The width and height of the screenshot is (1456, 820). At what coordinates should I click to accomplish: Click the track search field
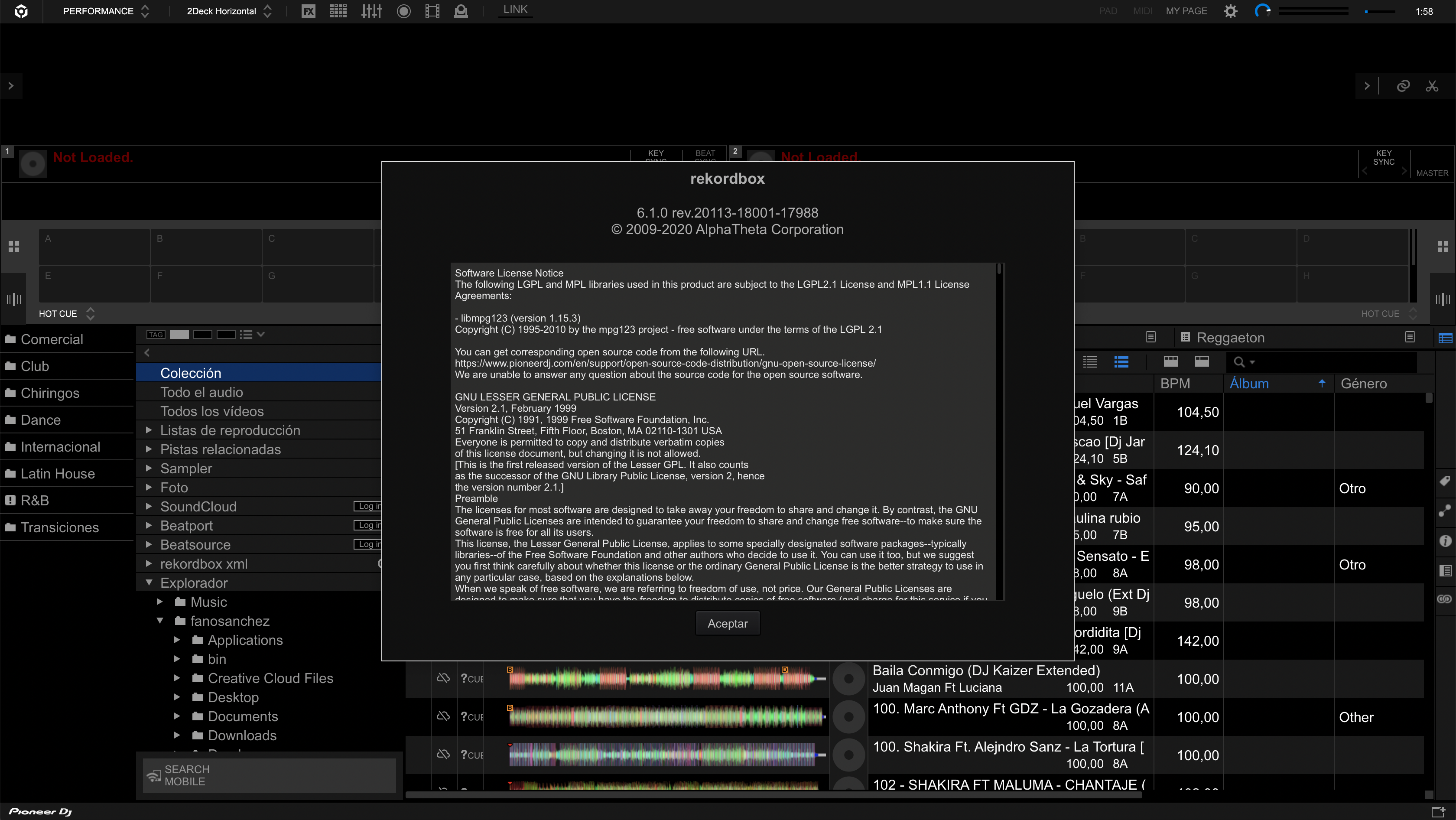1323,362
